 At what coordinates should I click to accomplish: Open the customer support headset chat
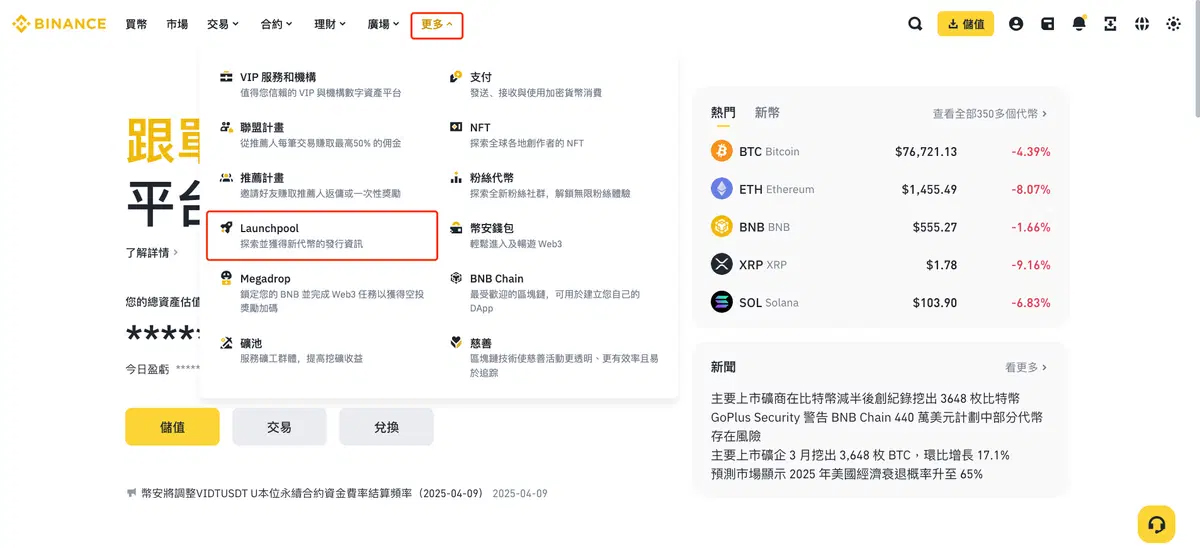1156,524
